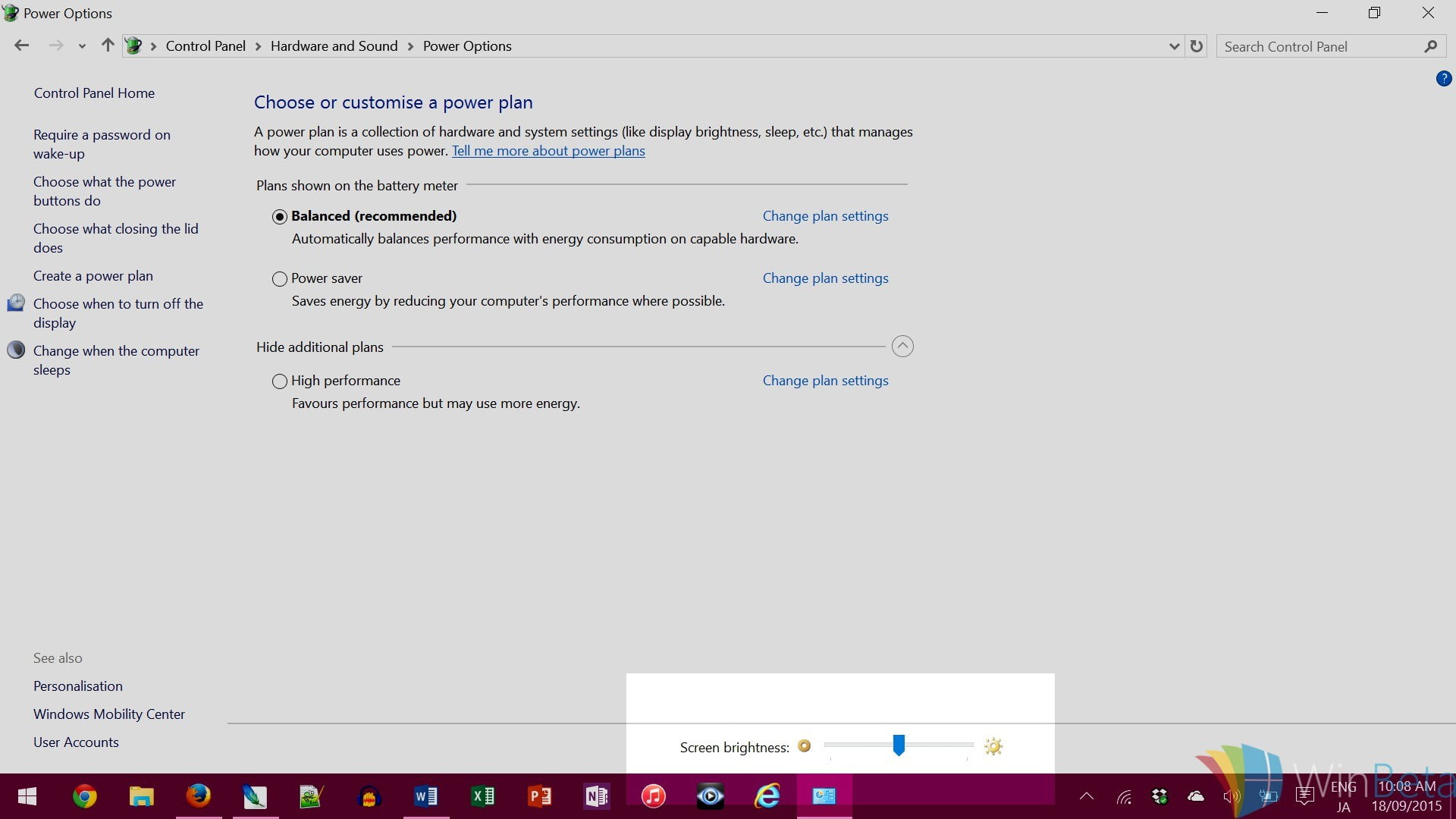
Task: Open Firefox from the taskbar
Action: 199,795
